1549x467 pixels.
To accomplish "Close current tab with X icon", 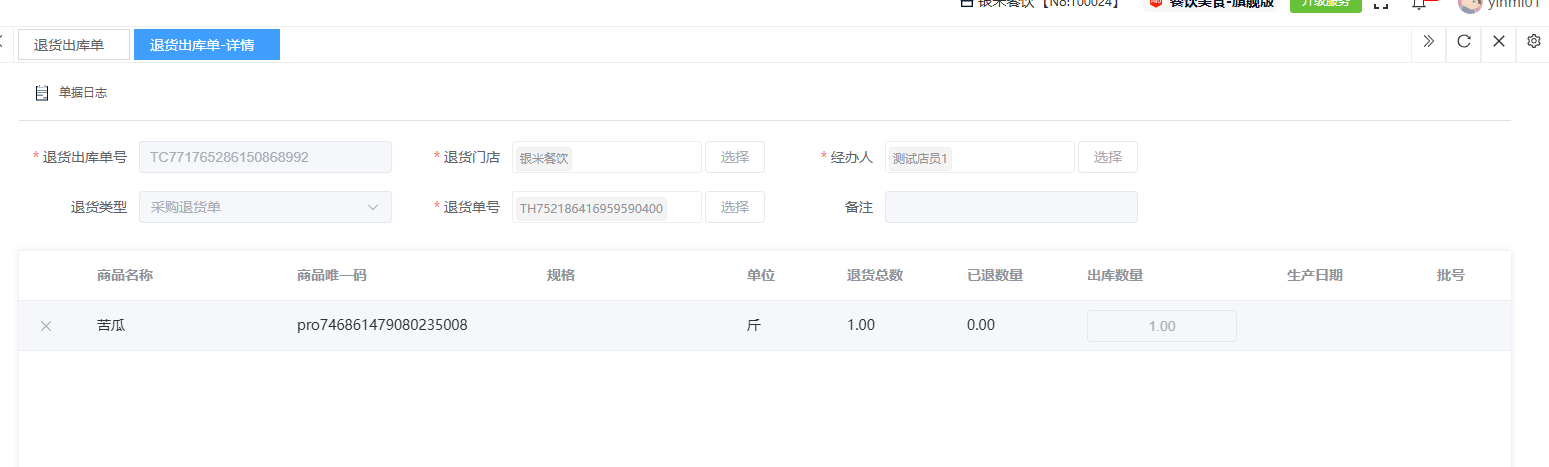I will pyautogui.click(x=1498, y=42).
